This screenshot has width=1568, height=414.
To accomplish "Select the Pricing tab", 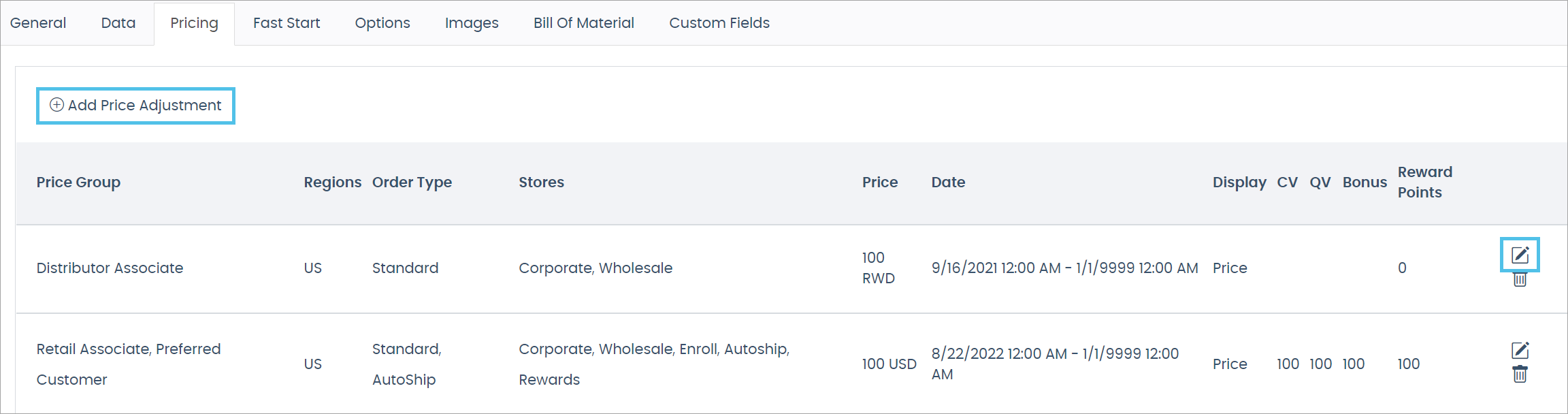I will [x=194, y=23].
